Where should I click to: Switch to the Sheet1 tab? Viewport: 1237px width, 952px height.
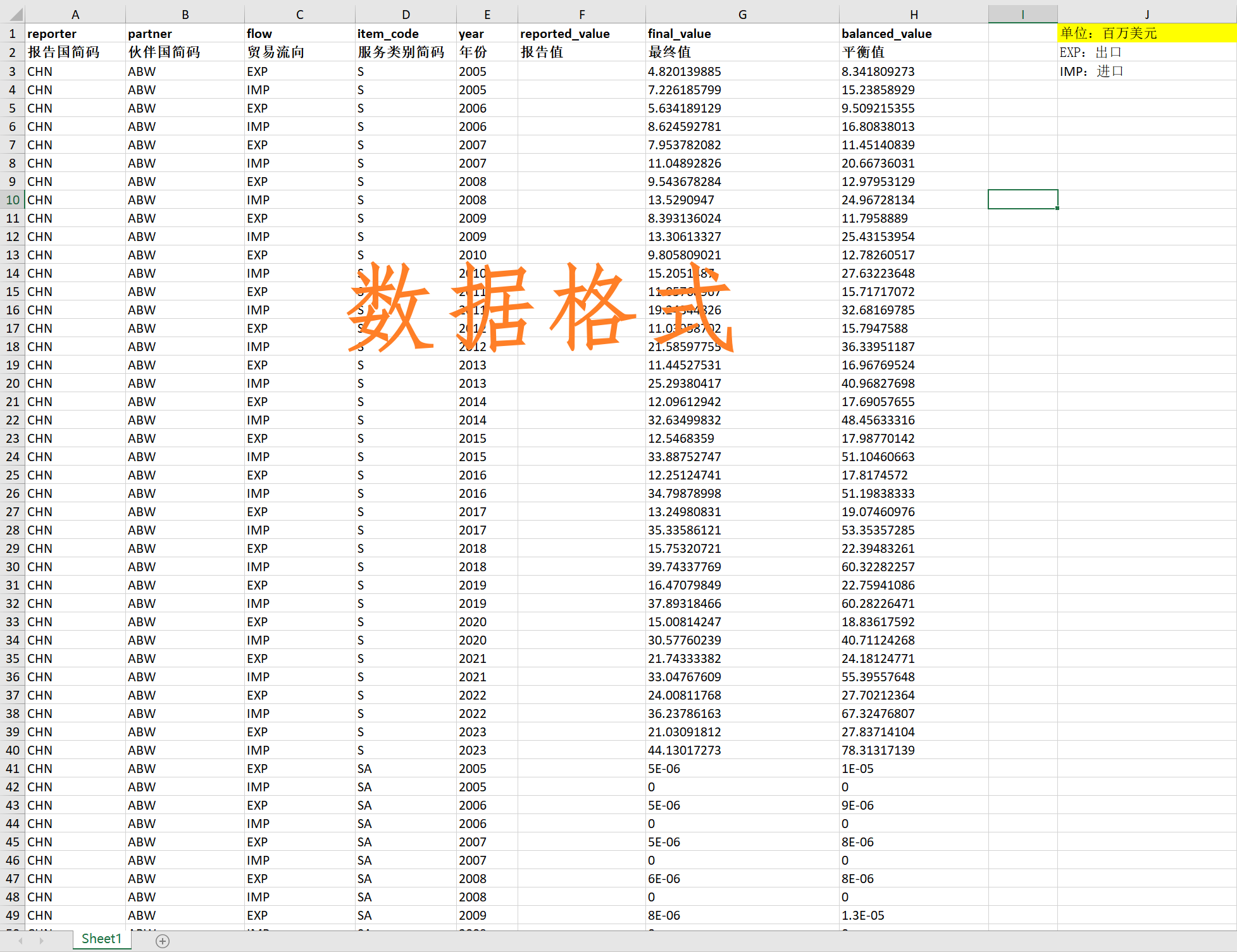click(x=101, y=939)
